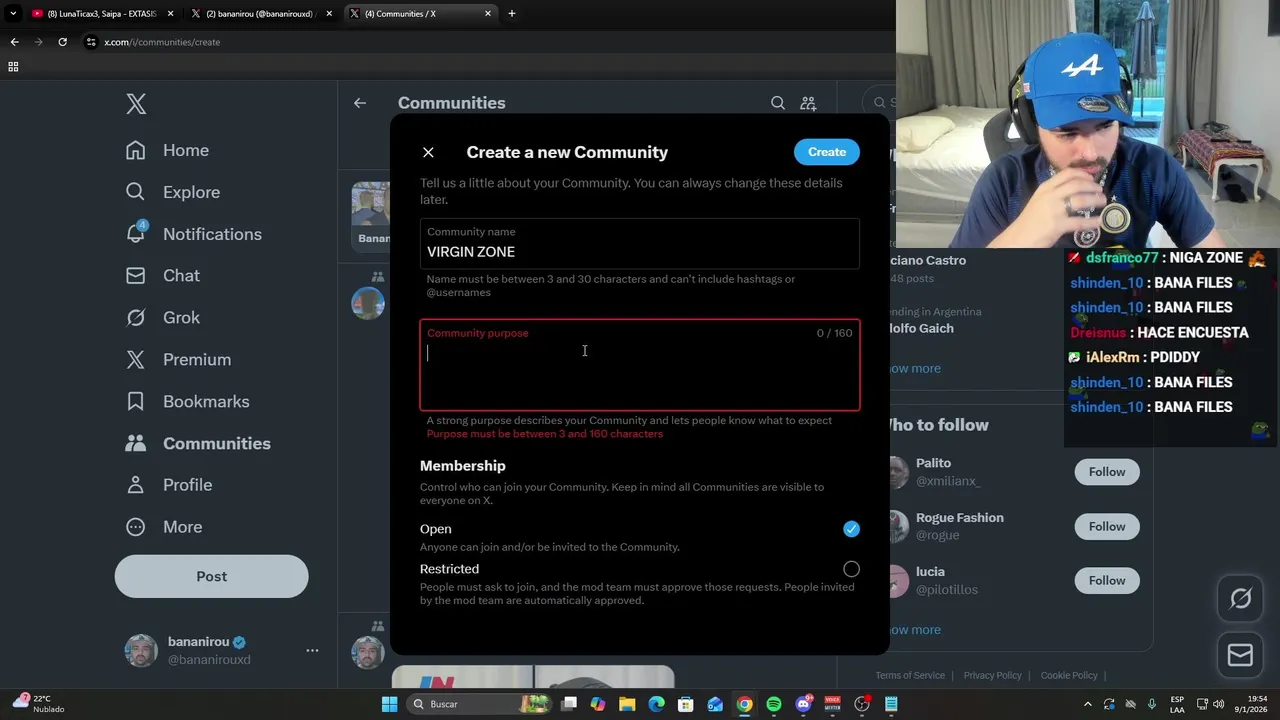Viewport: 1280px width, 720px height.
Task: Open the floating Grok button
Action: 1240,598
